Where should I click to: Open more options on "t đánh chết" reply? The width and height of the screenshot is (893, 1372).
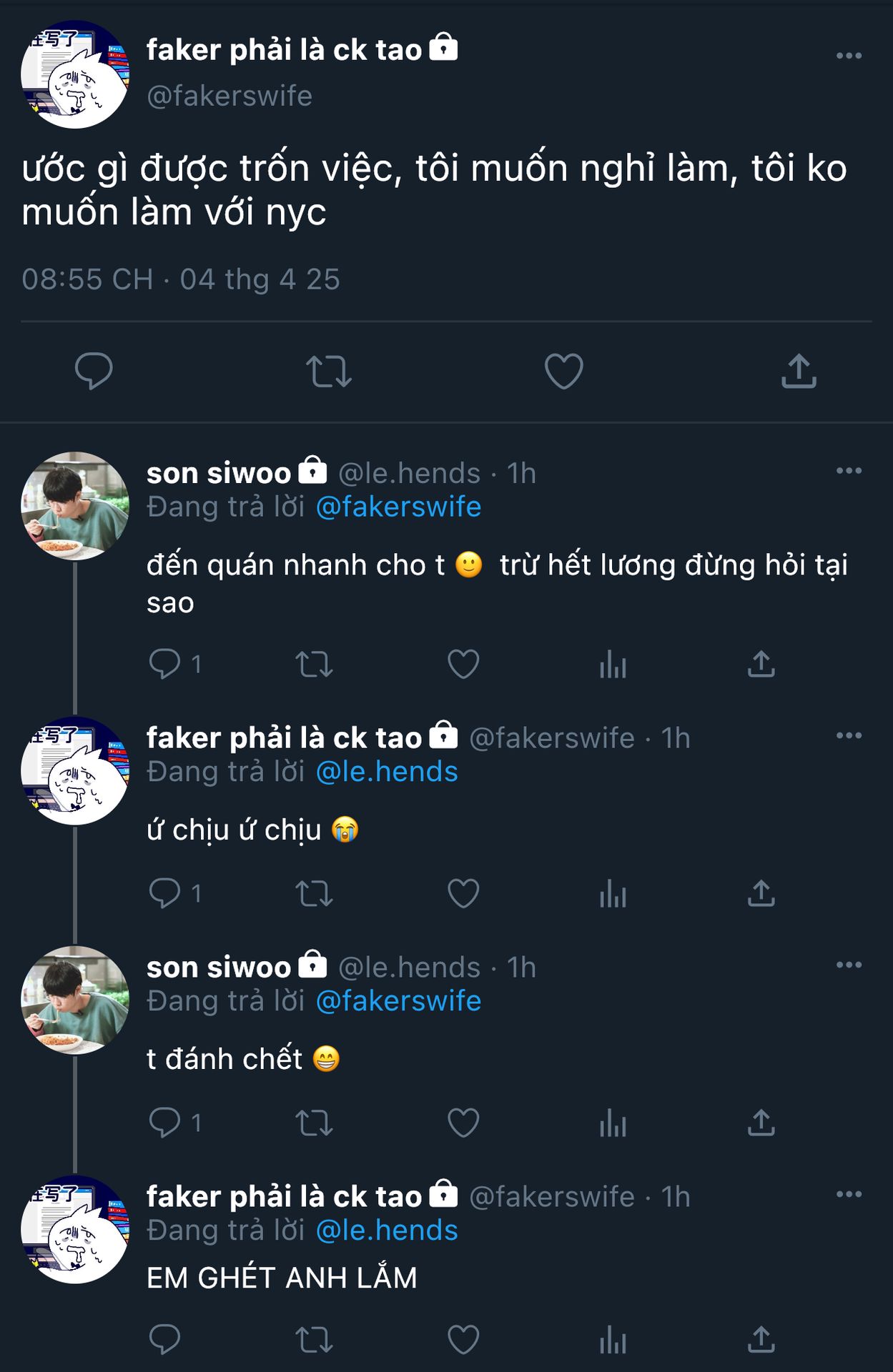click(x=849, y=965)
